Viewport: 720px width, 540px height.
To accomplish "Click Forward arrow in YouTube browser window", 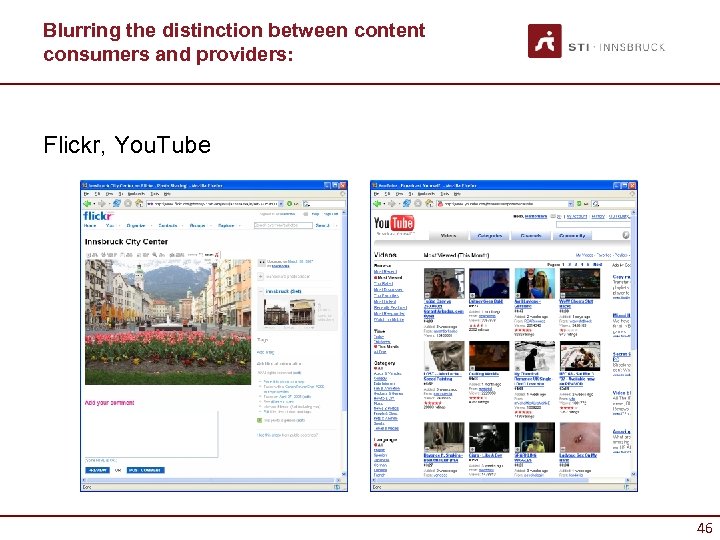I will click(392, 203).
